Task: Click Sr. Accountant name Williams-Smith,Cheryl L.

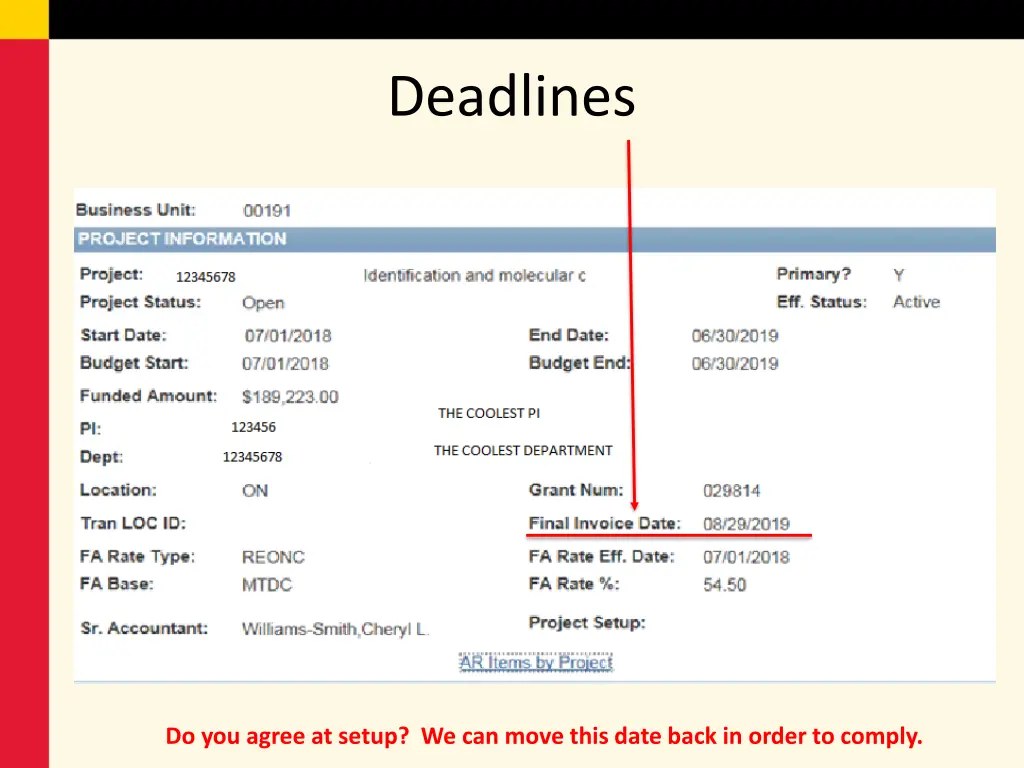Action: 335,630
